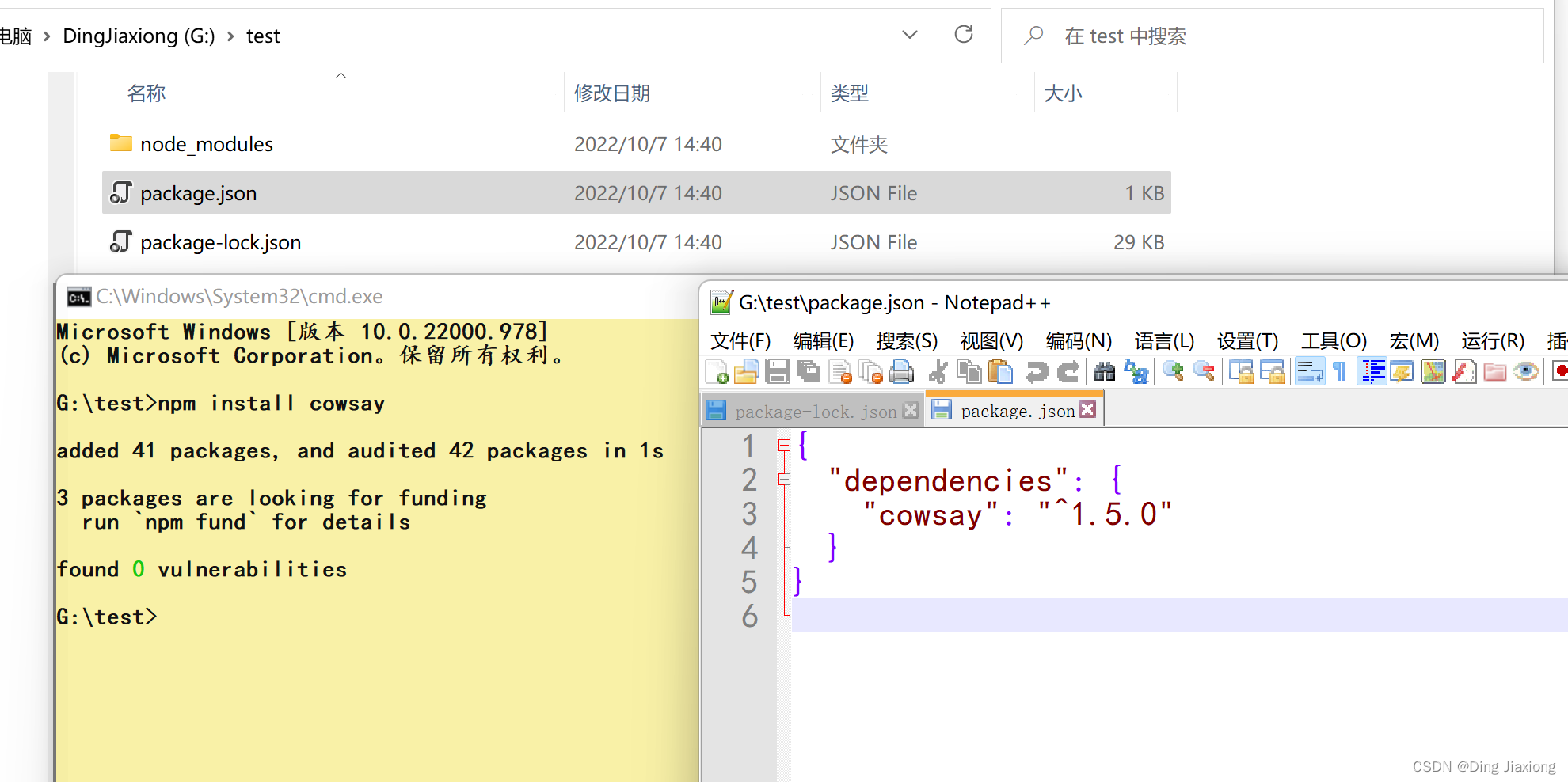Open the 搜索(S) menu
Screen dimensions: 1568x782
tap(907, 341)
